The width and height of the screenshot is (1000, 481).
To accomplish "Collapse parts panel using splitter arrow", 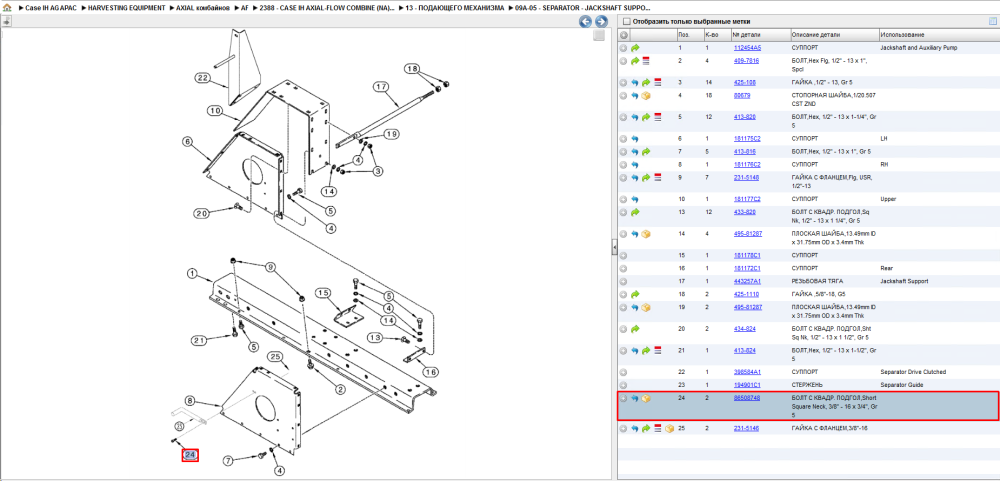I will (613, 246).
